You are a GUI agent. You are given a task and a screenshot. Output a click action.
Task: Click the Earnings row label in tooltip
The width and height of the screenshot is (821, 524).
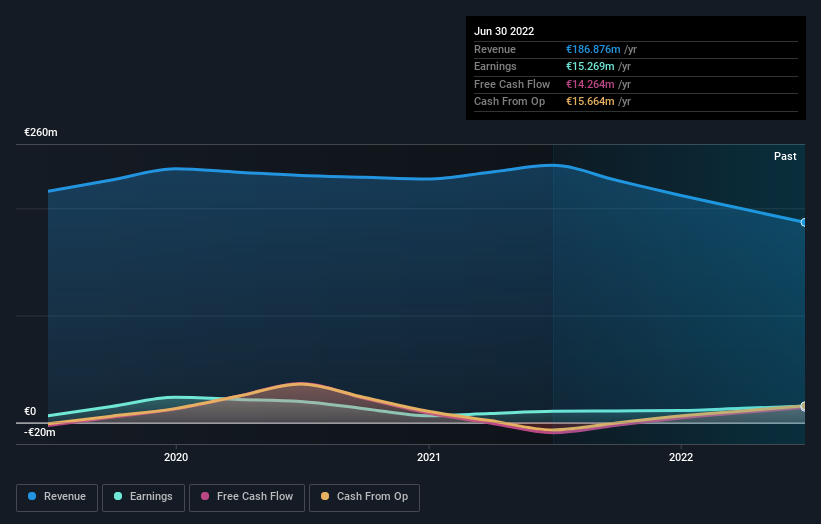pyautogui.click(x=495, y=66)
